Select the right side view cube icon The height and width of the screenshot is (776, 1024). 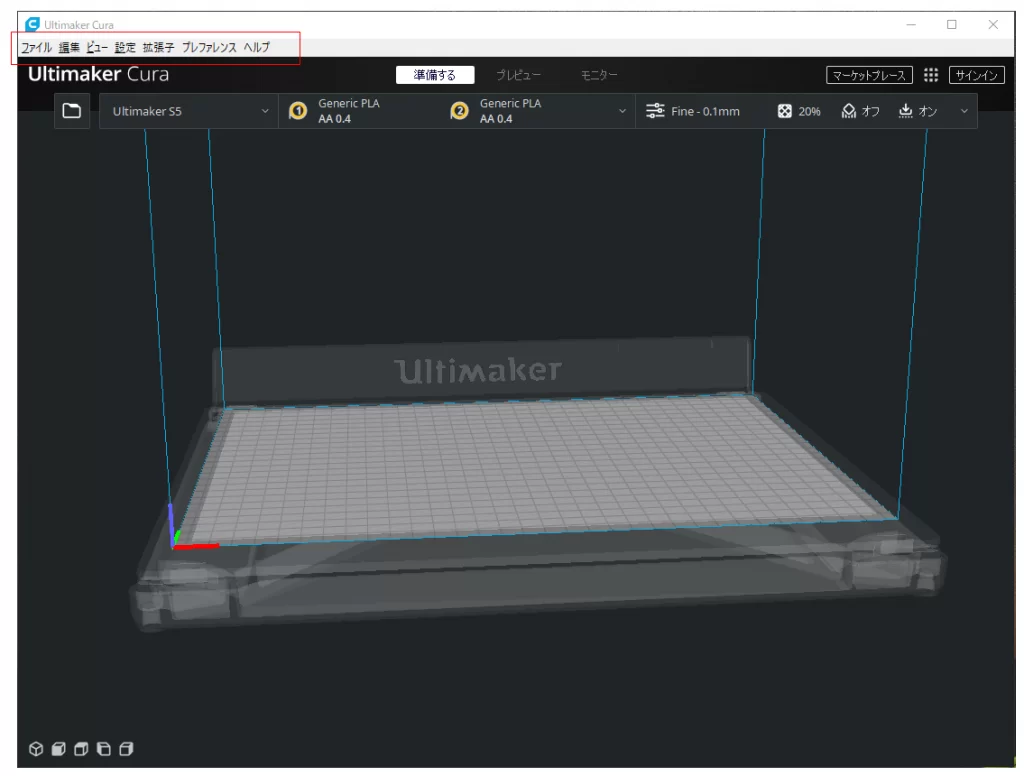pyautogui.click(x=126, y=749)
